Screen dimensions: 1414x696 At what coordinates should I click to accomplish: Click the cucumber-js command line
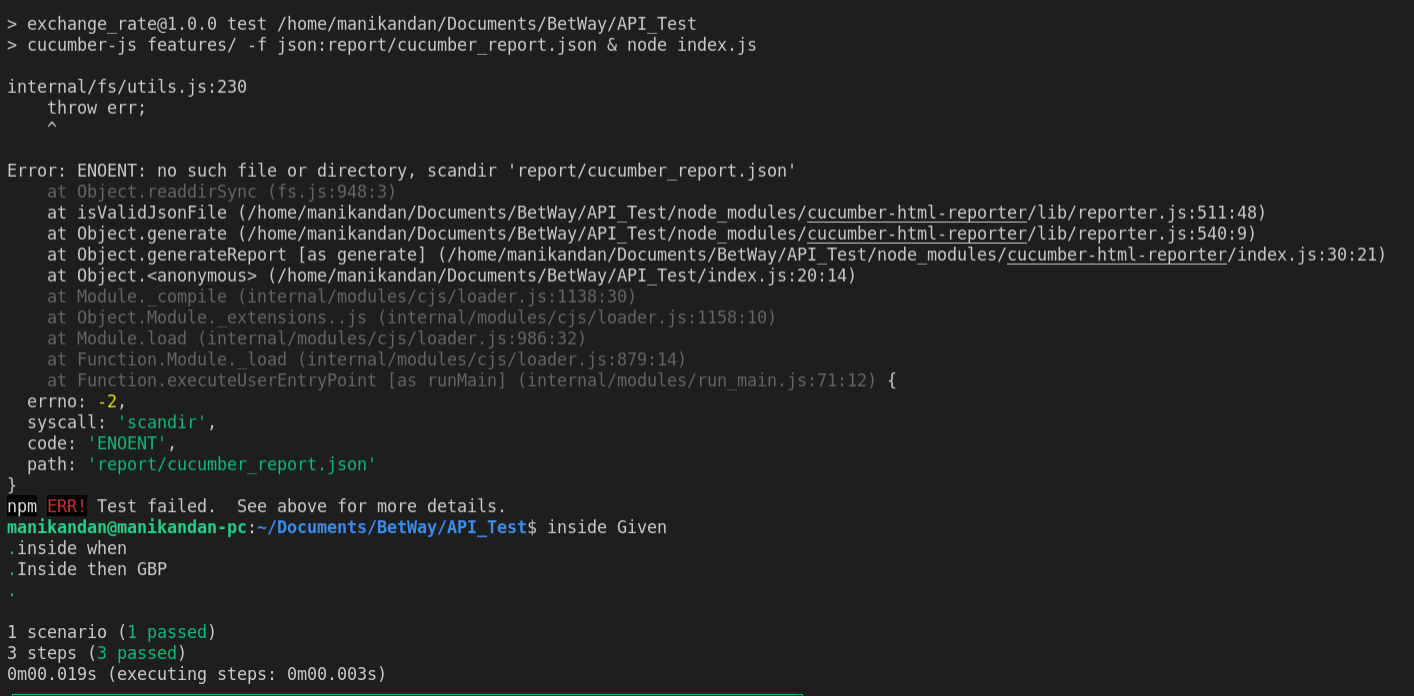380,44
